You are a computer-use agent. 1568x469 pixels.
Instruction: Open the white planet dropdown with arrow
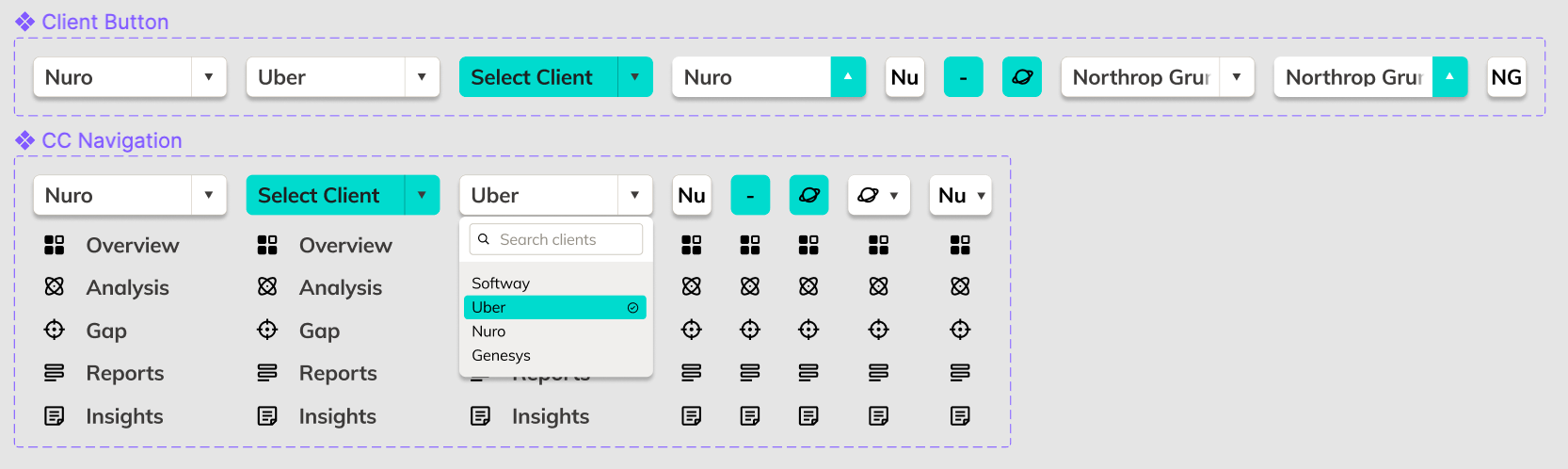pyautogui.click(x=879, y=195)
